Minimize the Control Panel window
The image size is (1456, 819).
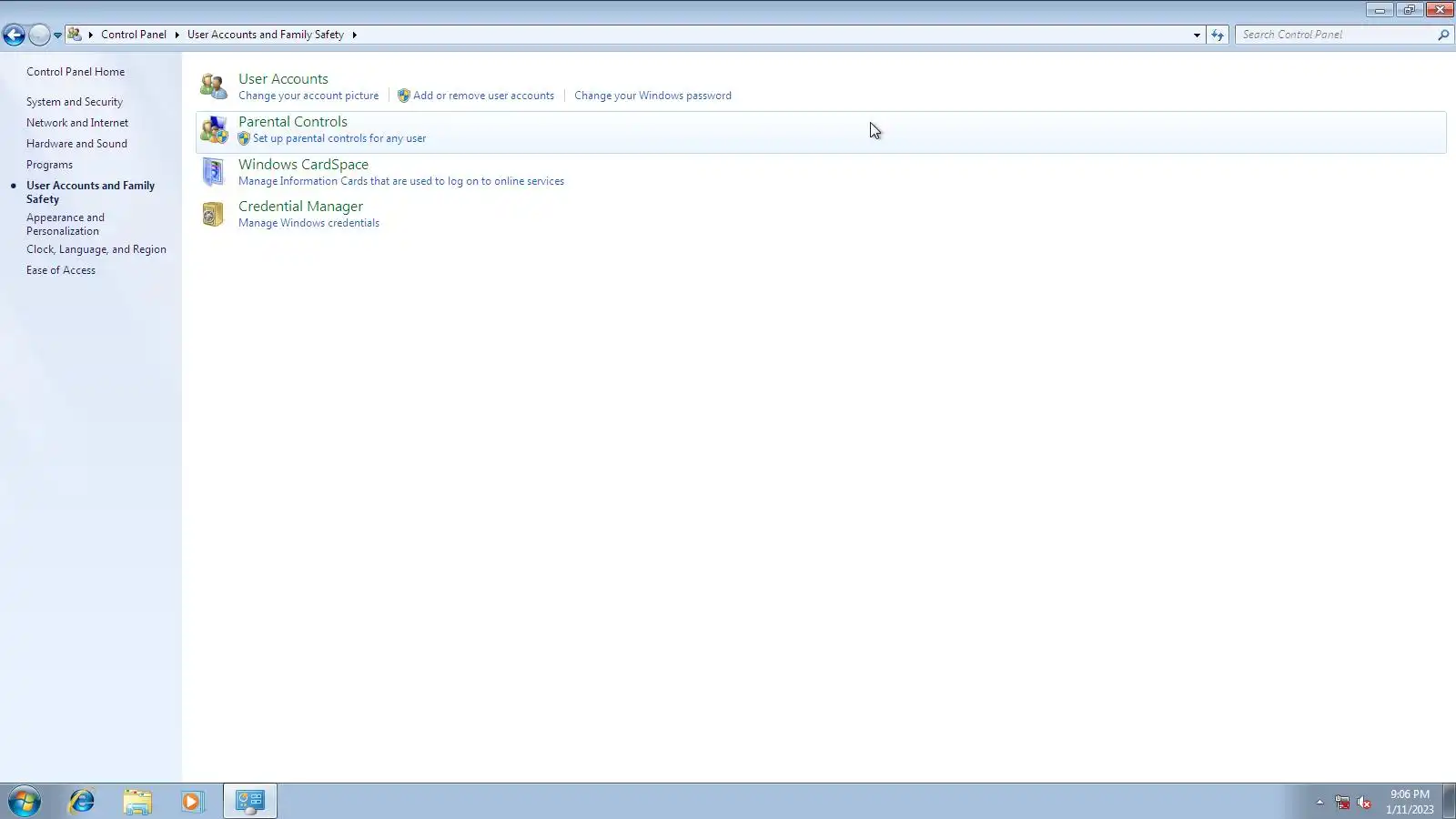point(1380,10)
